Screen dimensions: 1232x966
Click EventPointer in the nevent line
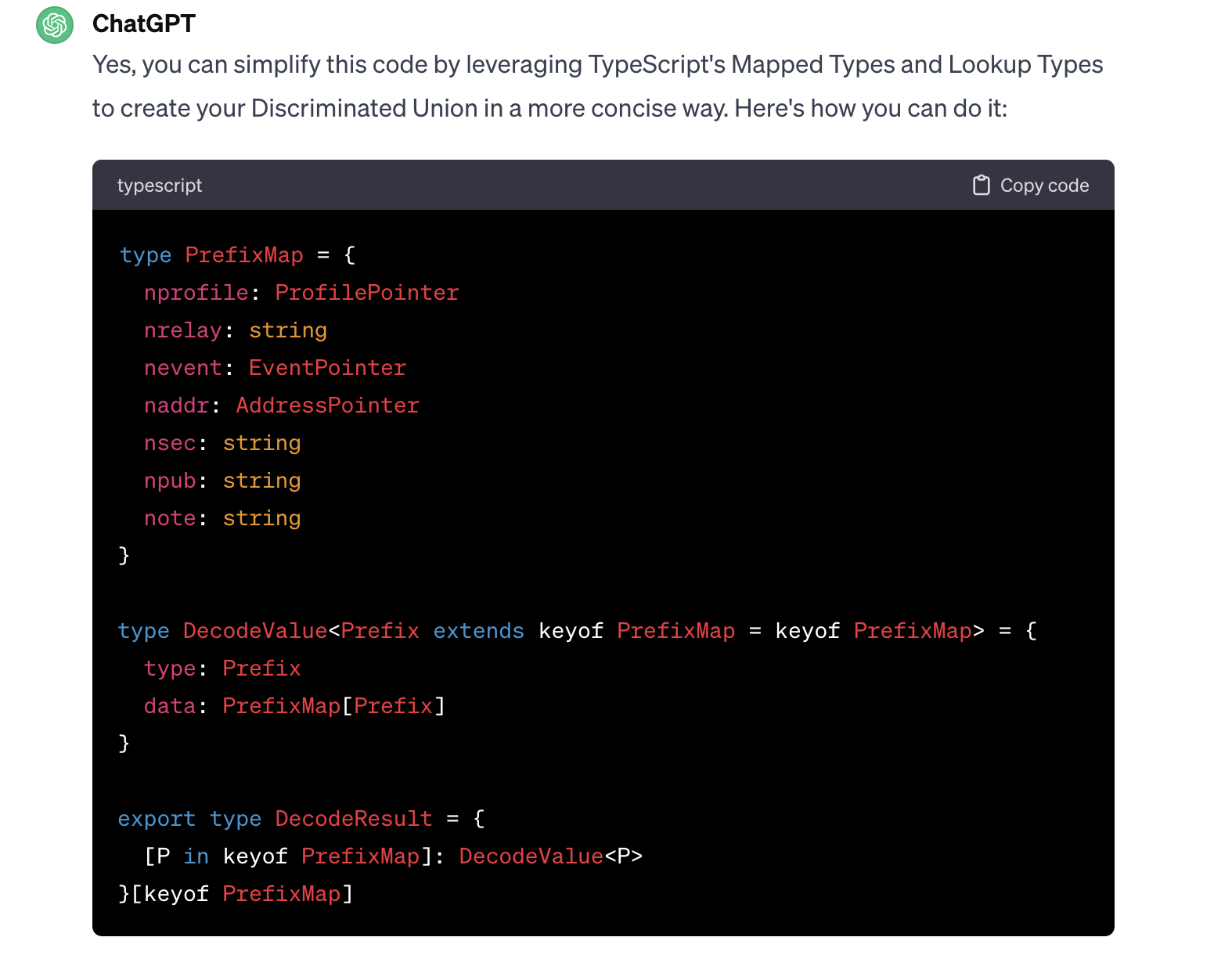pos(327,368)
